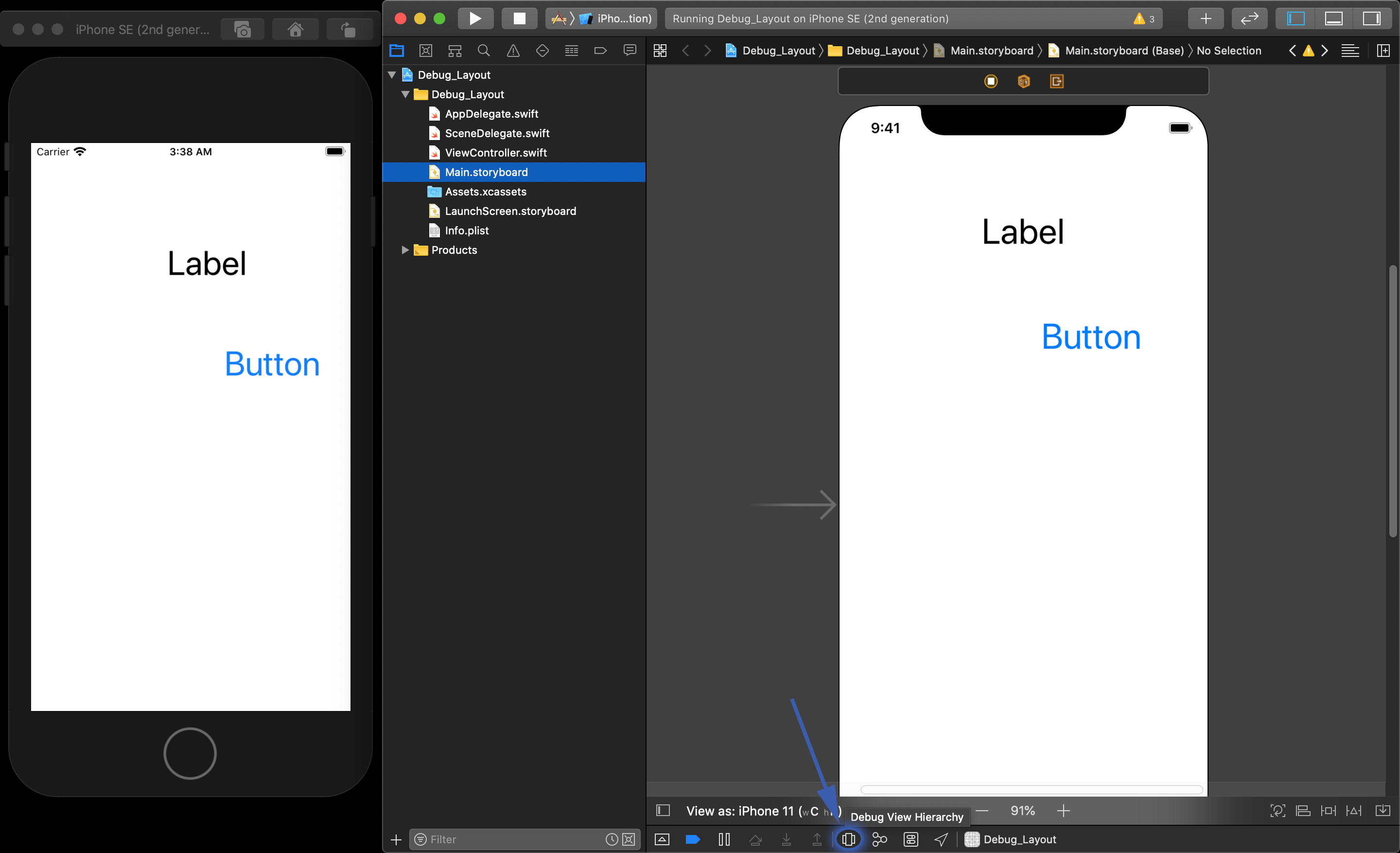Open the Symbol navigator
The height and width of the screenshot is (853, 1400).
point(455,51)
